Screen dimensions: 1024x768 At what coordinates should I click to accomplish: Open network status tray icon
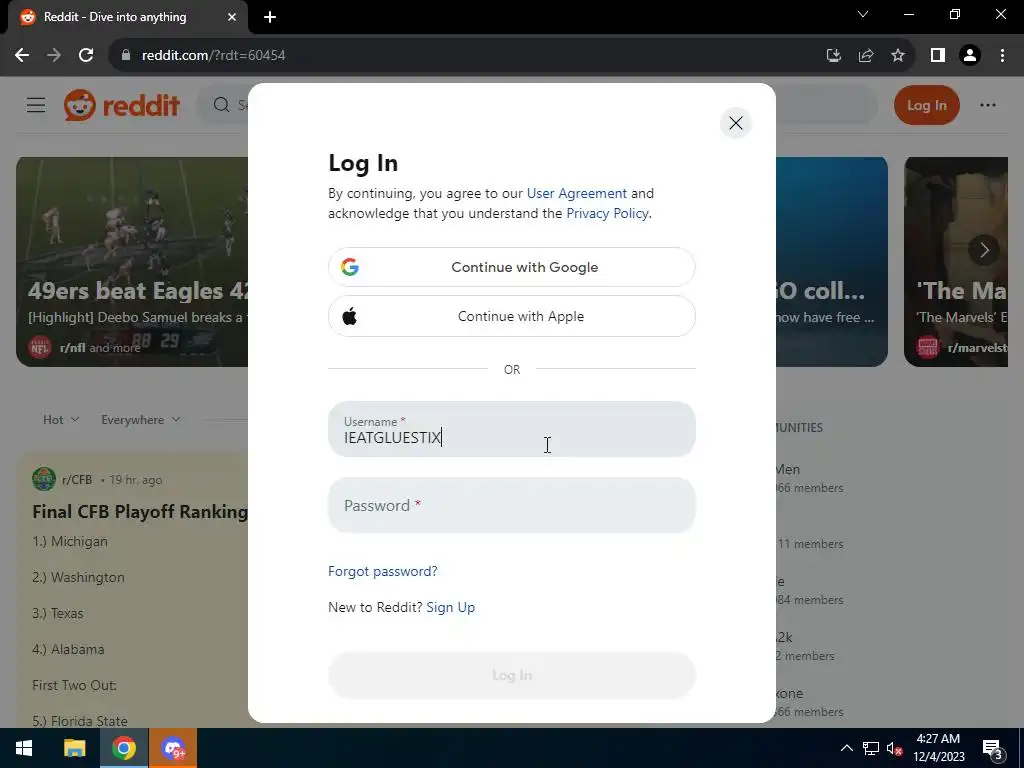tap(871, 748)
